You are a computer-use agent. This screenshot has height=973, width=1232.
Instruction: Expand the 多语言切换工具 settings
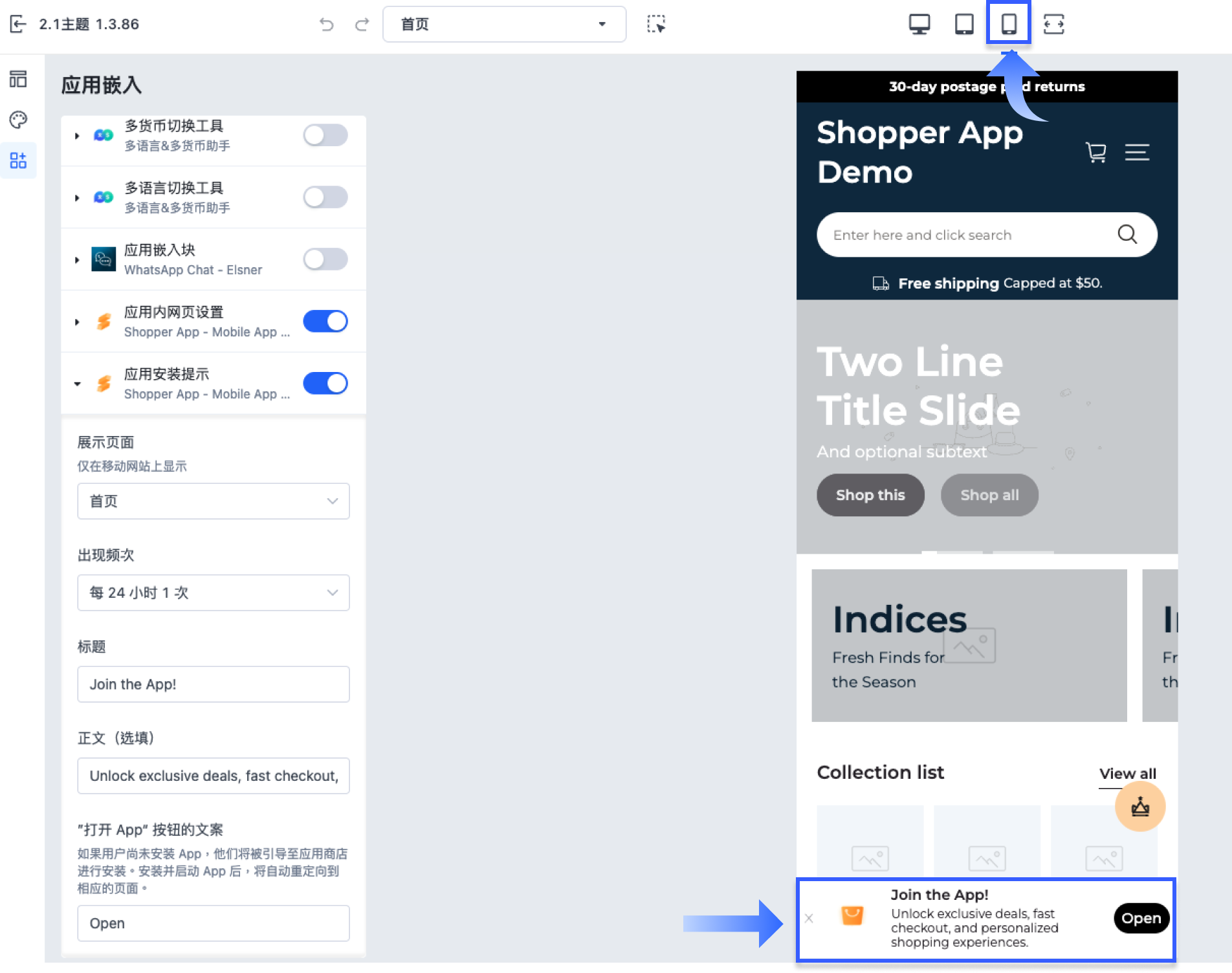[77, 198]
